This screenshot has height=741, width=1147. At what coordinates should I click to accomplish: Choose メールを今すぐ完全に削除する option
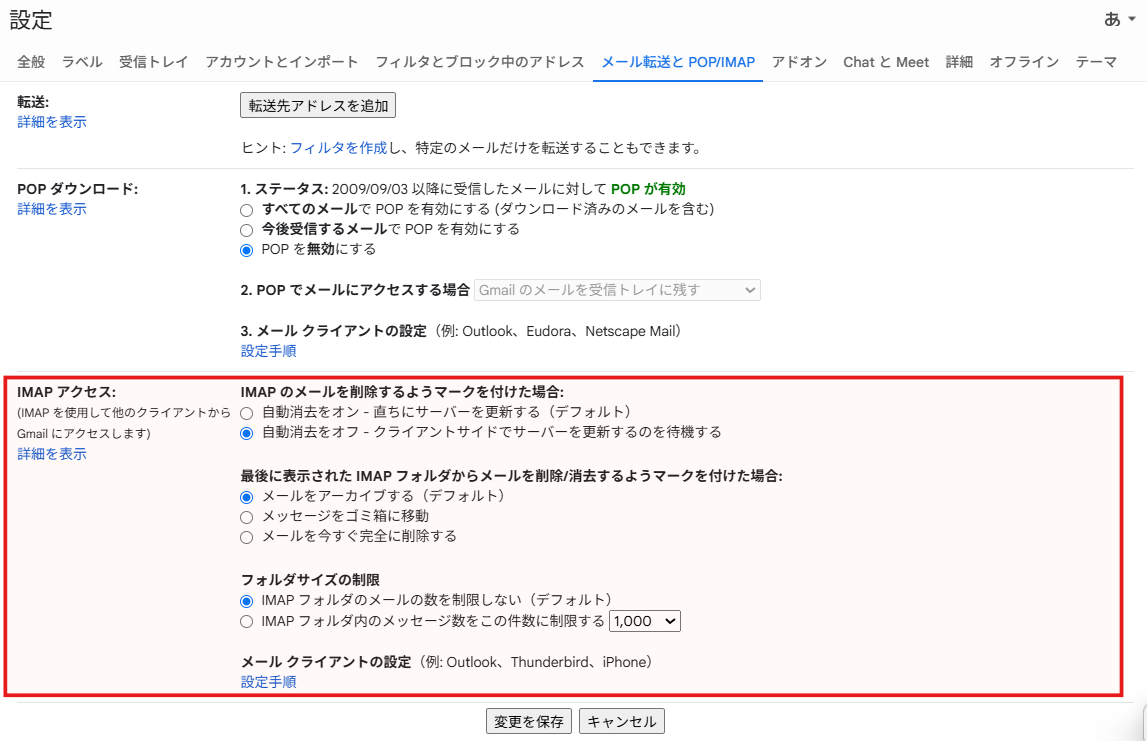coord(245,537)
